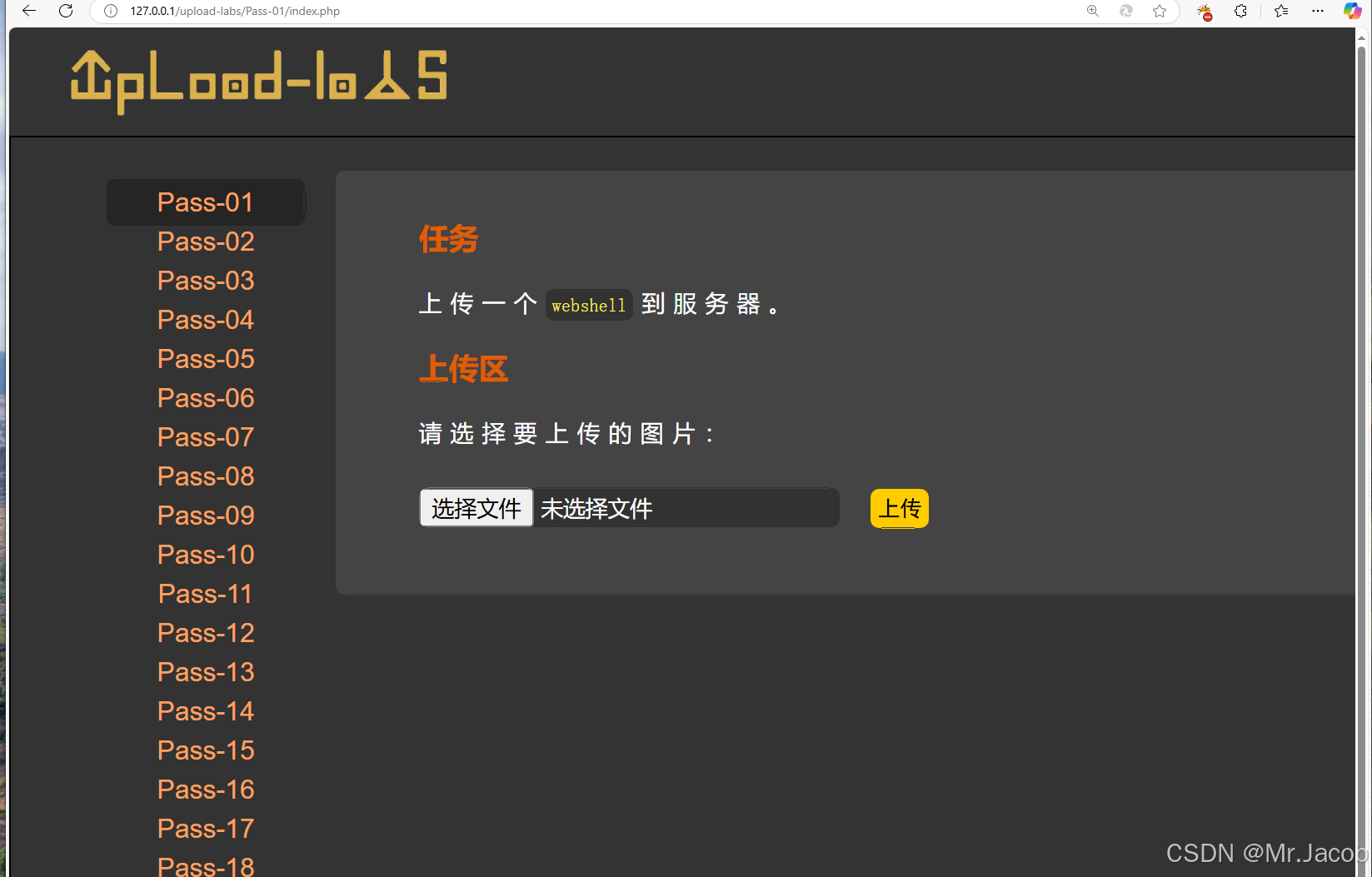
Task: Reload the page with the refresh icon
Action: pos(66,11)
